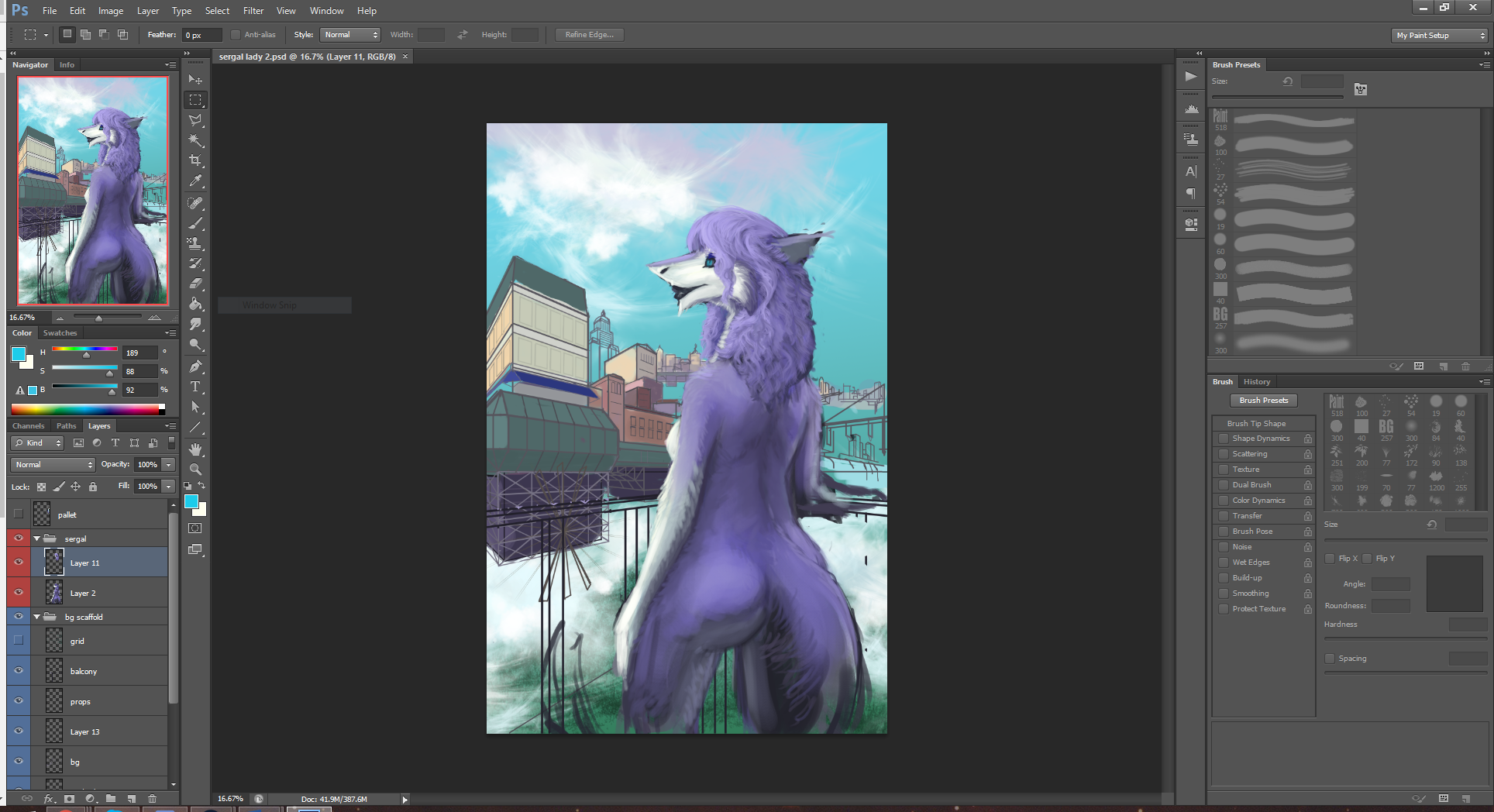Select the Move tool

[x=195, y=80]
